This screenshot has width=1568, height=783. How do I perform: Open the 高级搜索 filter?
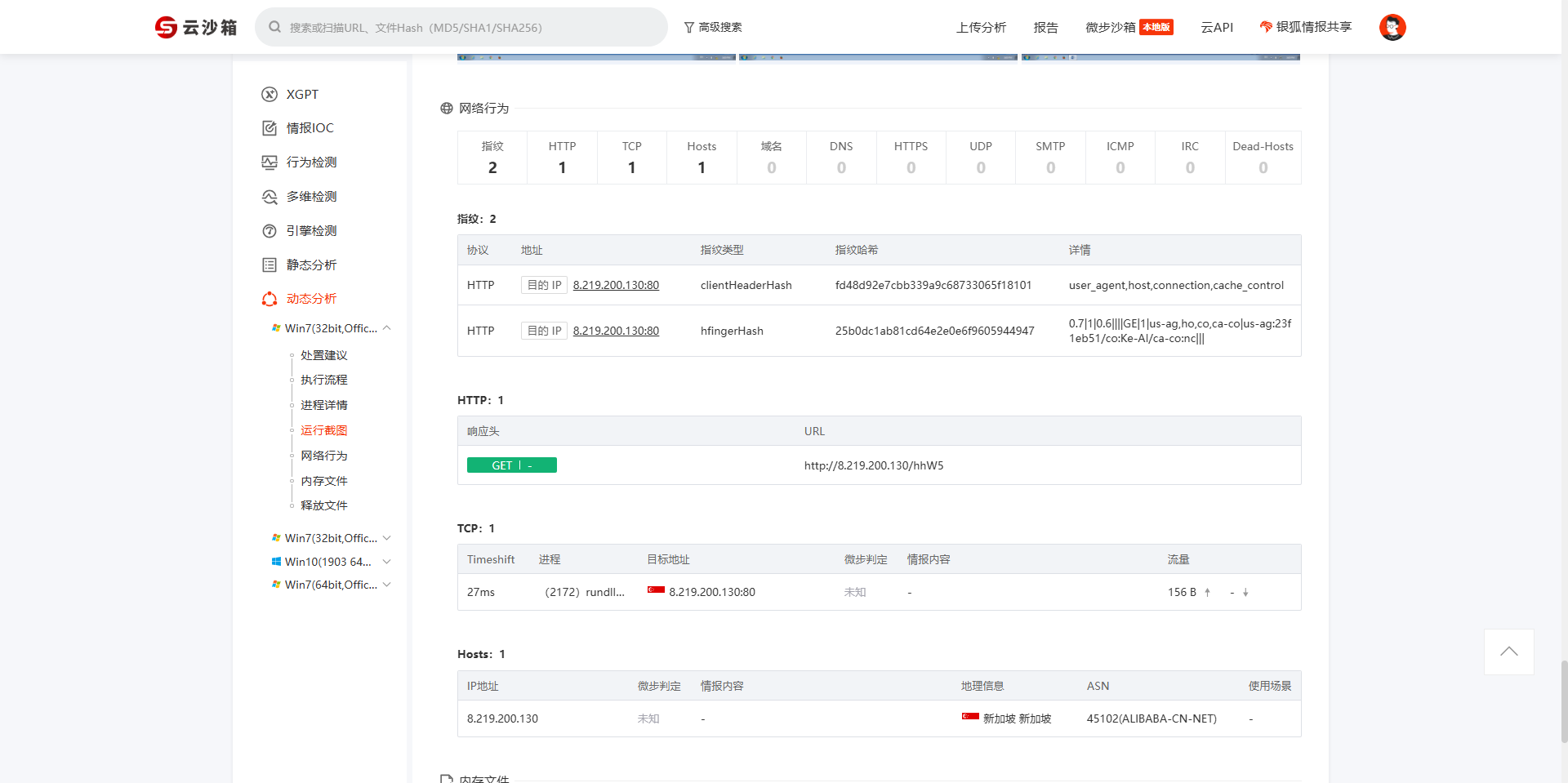(713, 28)
